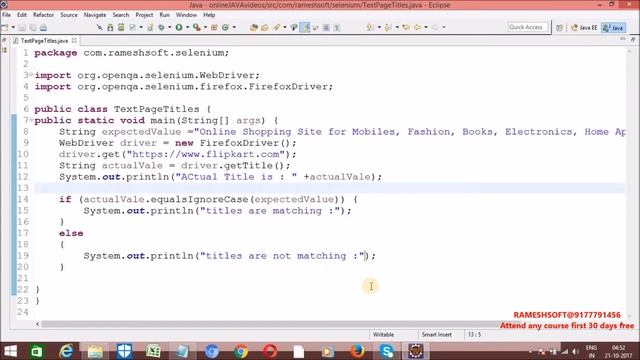The width and height of the screenshot is (640, 360).
Task: Click on 'expectedValue' variable in line 8
Action: point(141,132)
